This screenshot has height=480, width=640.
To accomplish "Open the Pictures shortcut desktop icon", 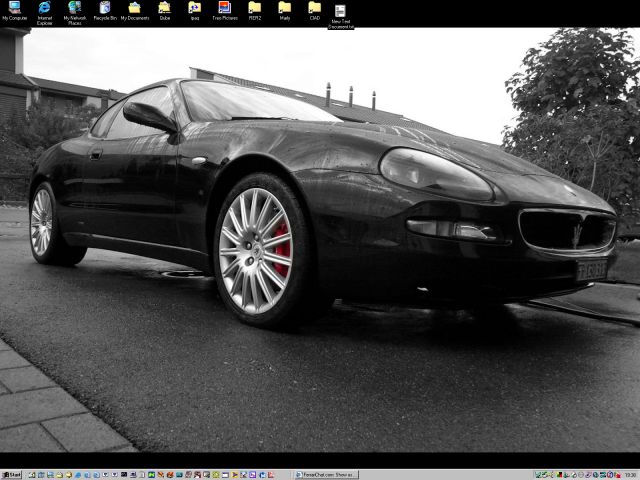I will point(225,11).
